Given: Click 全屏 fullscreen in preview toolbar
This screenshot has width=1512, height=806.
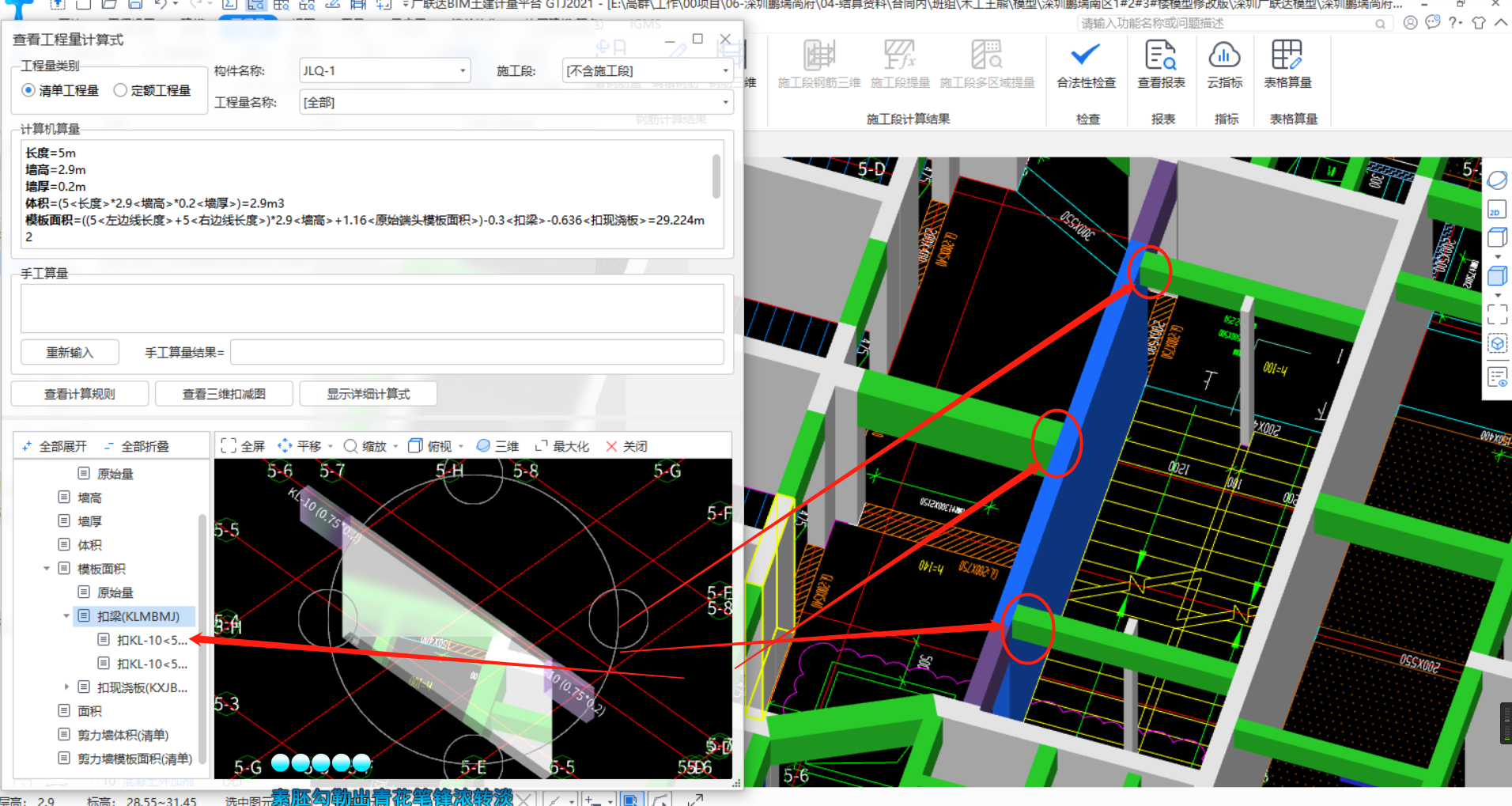Looking at the screenshot, I should [x=243, y=446].
